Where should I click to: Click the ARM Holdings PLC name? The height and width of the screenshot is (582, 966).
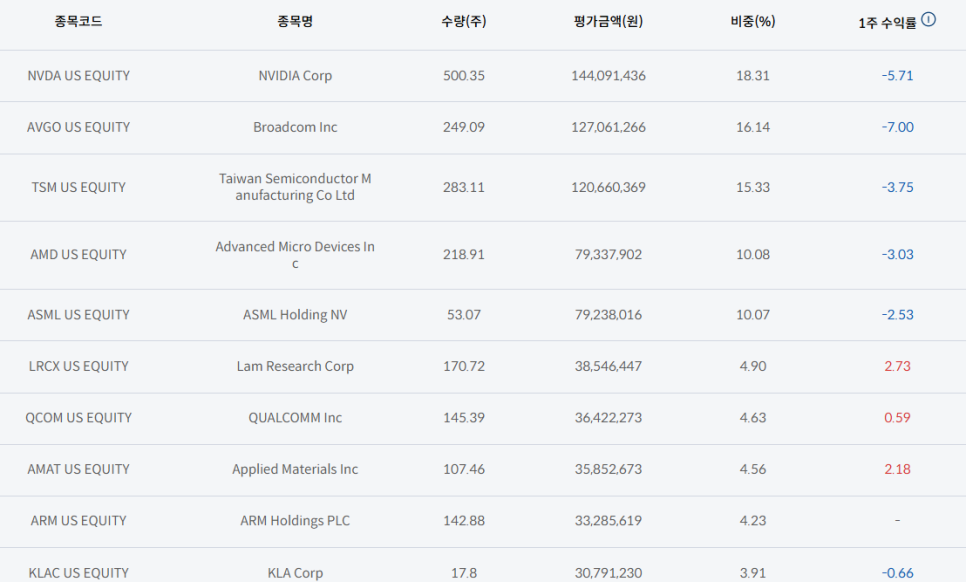click(295, 521)
